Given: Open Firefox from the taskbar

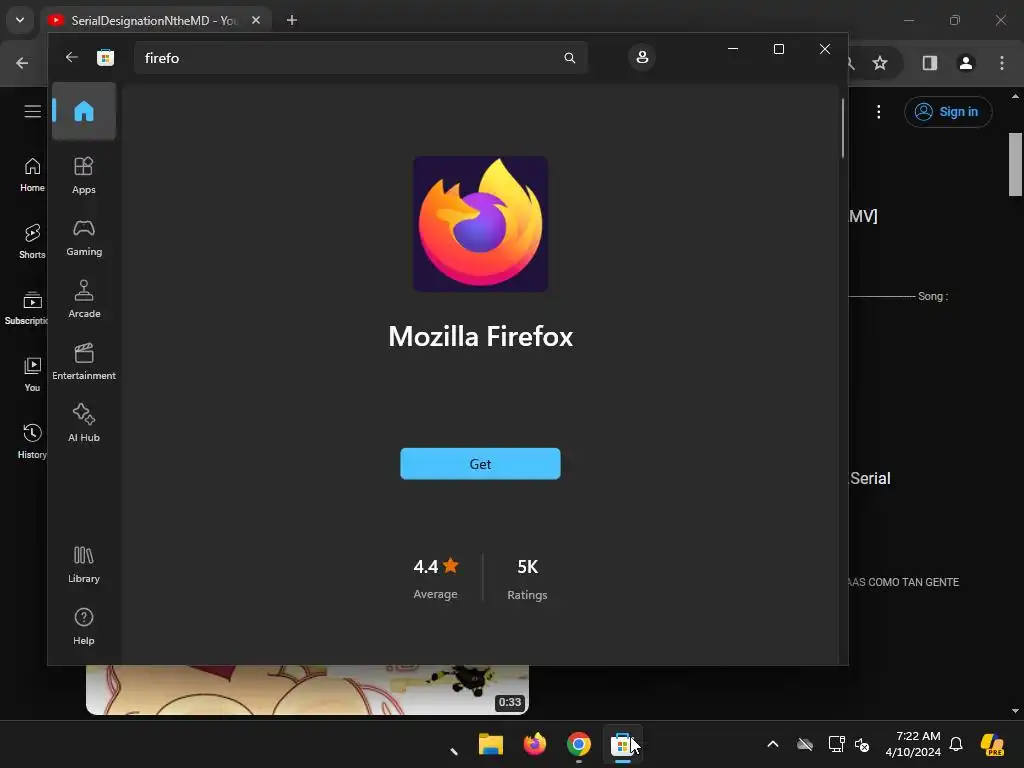Looking at the screenshot, I should 535,744.
